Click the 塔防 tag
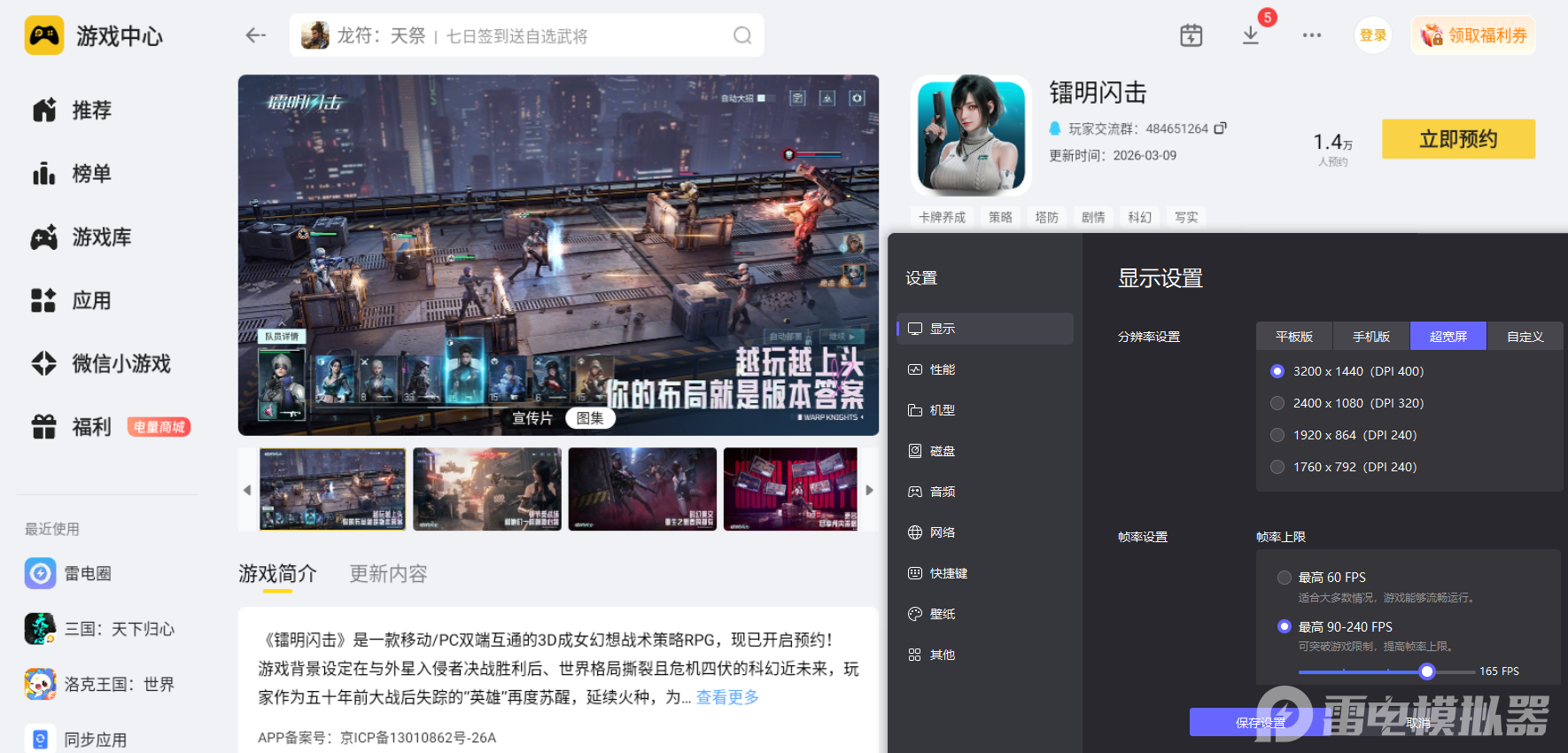 pos(1047,217)
